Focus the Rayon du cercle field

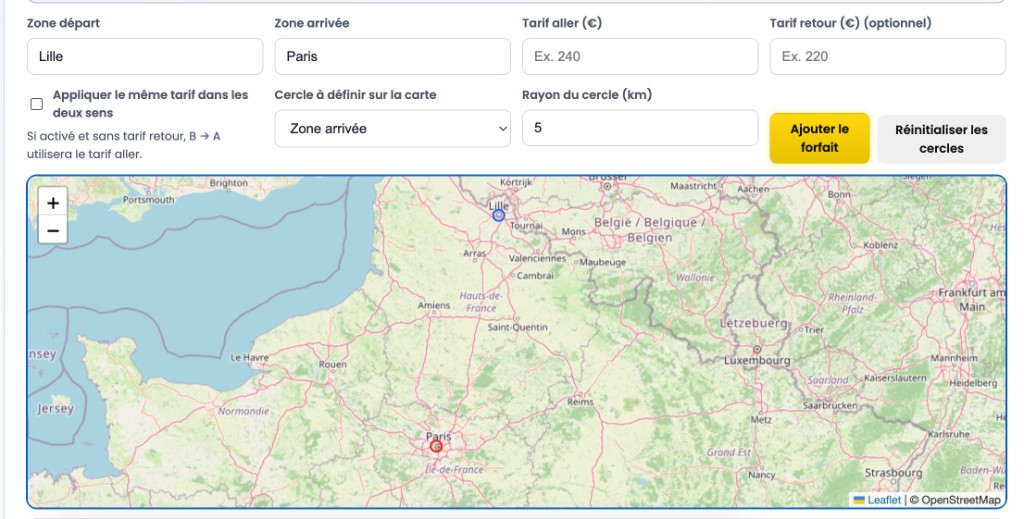click(x=640, y=128)
